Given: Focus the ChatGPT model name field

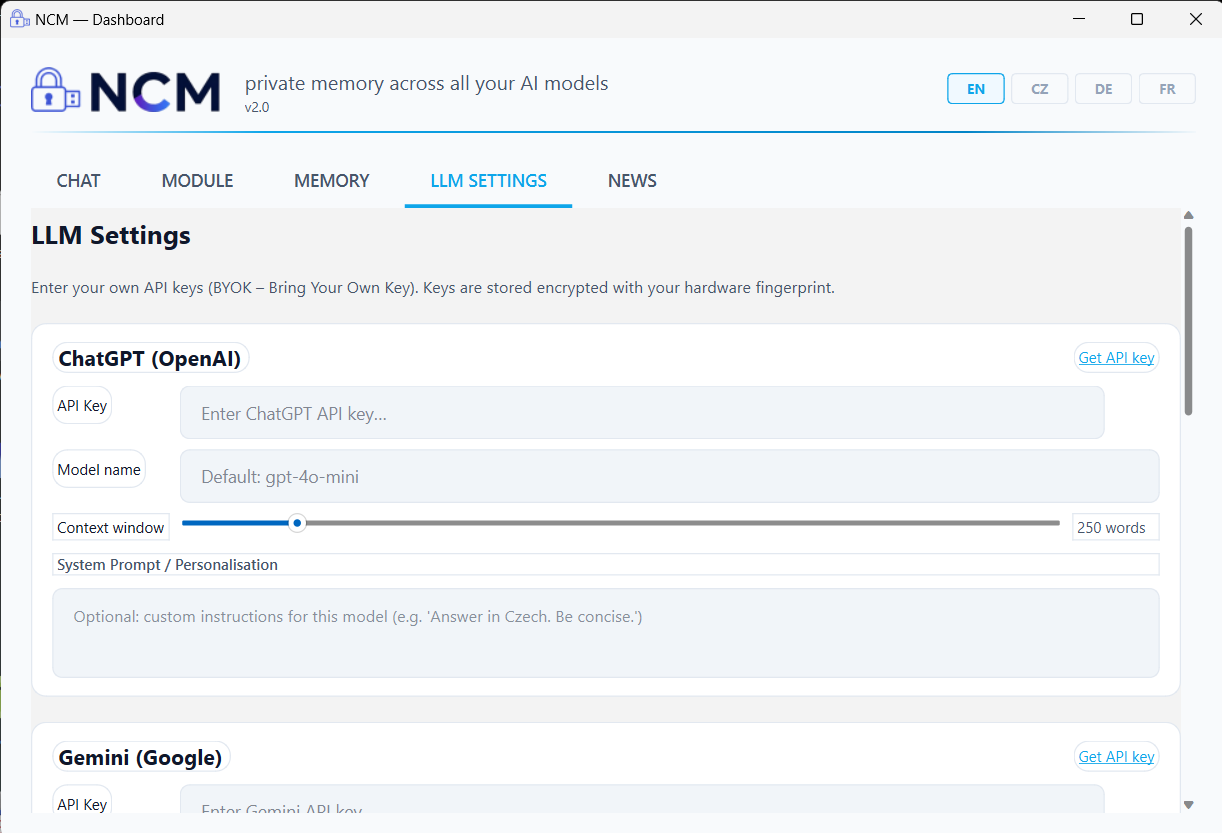Looking at the screenshot, I should (669, 476).
